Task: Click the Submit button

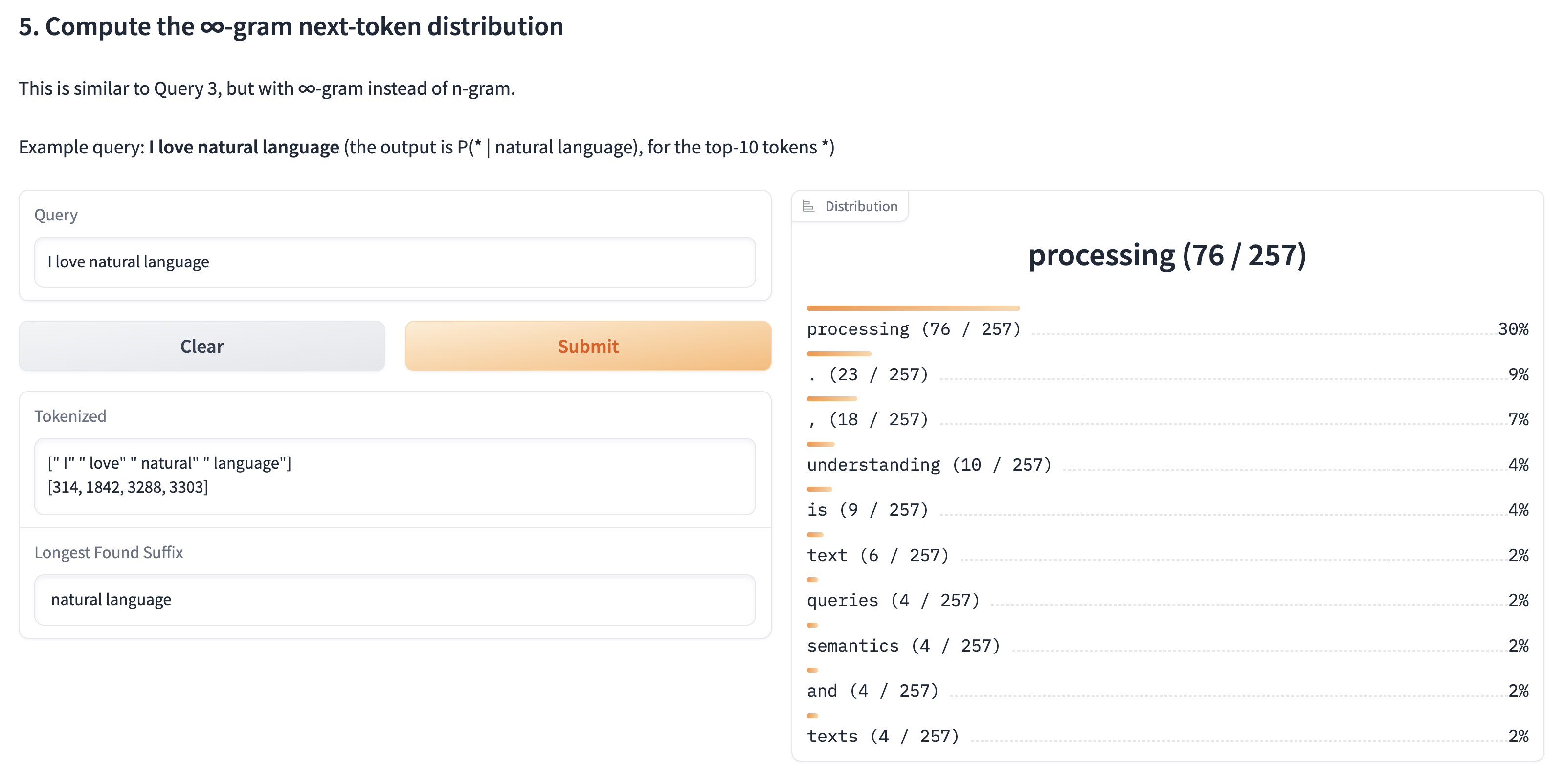Action: tap(587, 346)
